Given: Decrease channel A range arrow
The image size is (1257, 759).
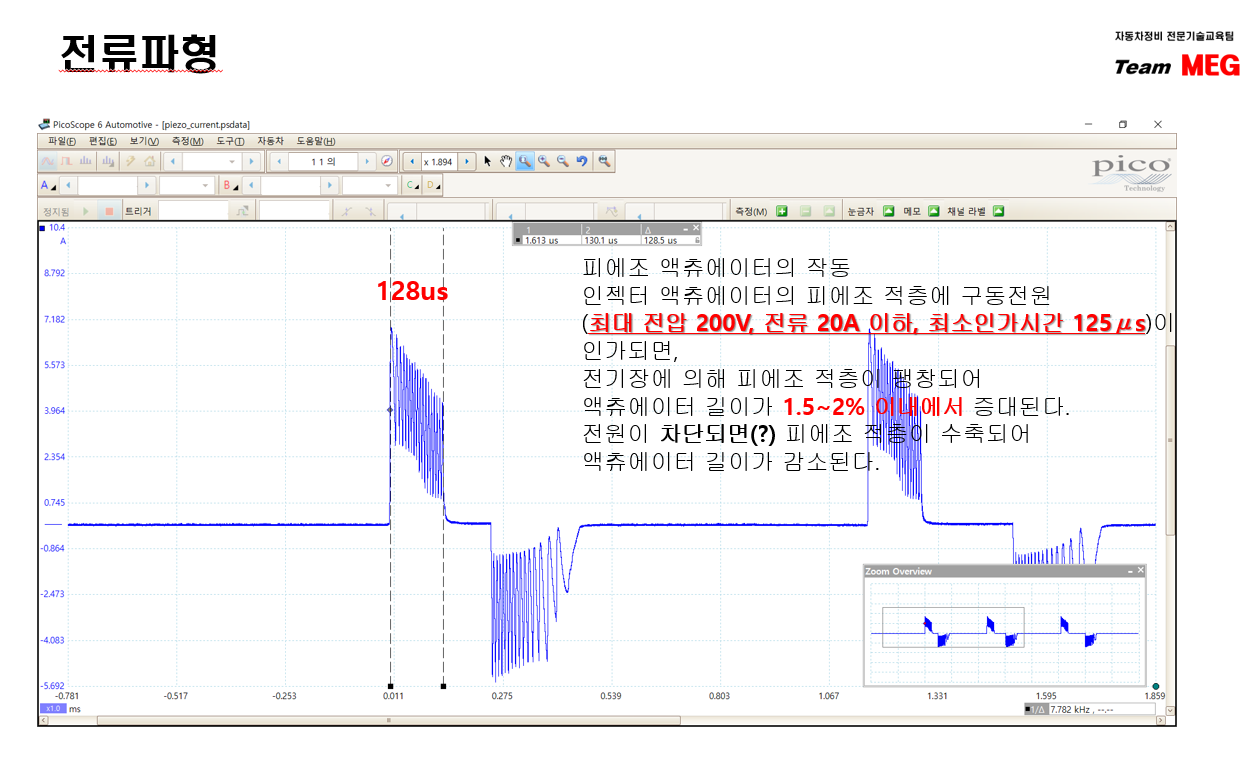Looking at the screenshot, I should 68,185.
